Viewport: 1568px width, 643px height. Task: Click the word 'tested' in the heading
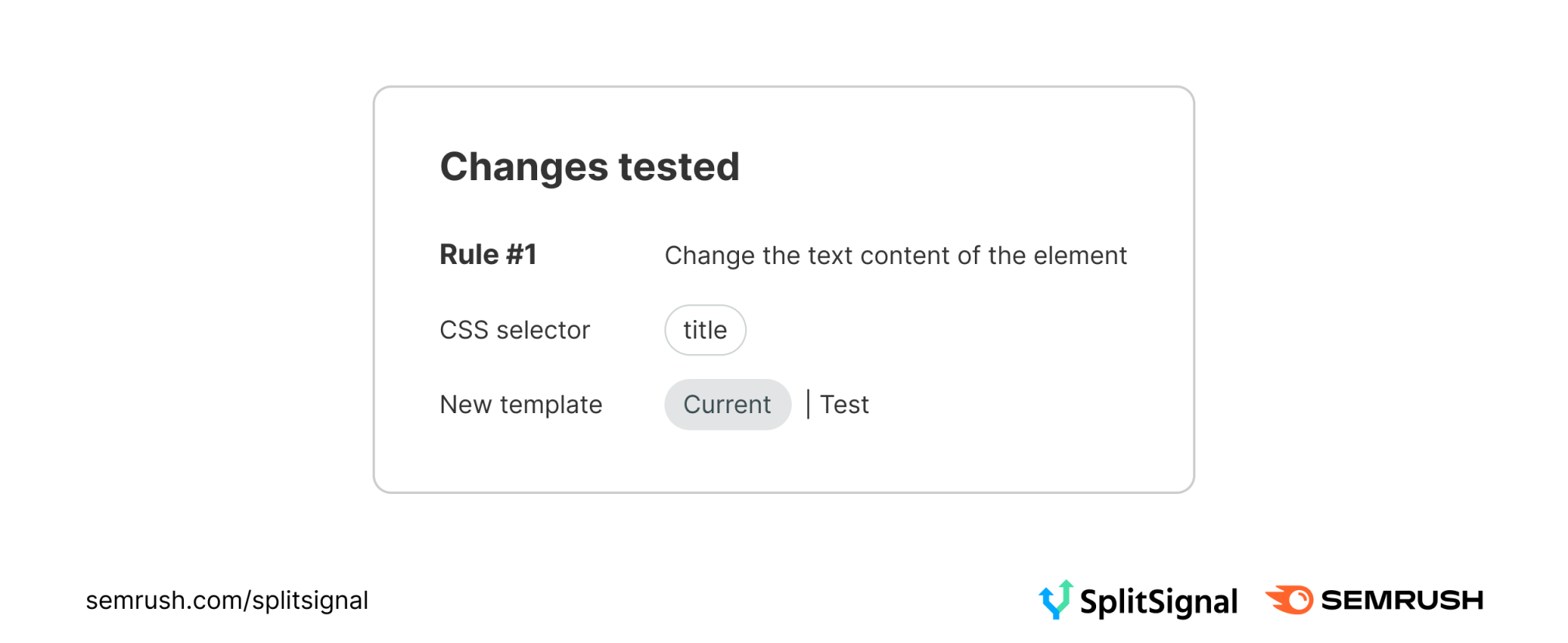[x=678, y=167]
